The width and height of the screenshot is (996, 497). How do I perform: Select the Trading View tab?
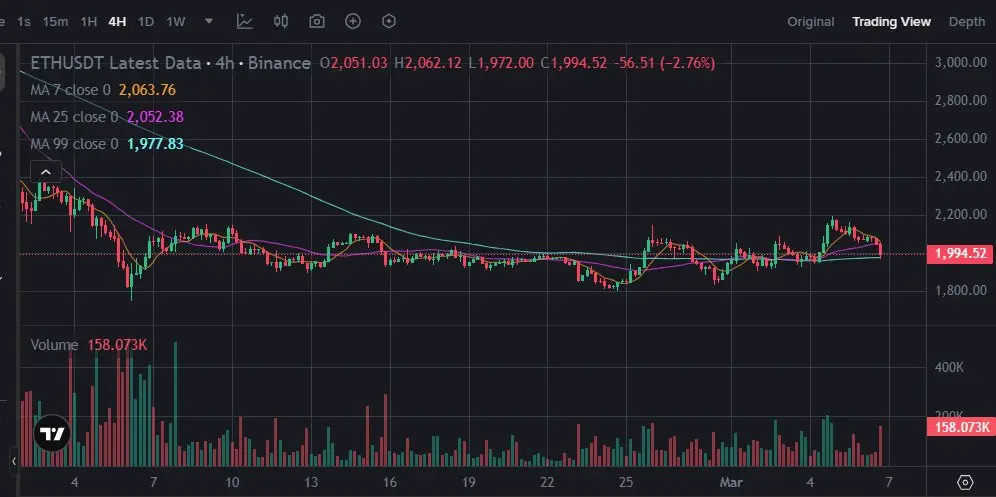pyautogui.click(x=891, y=22)
